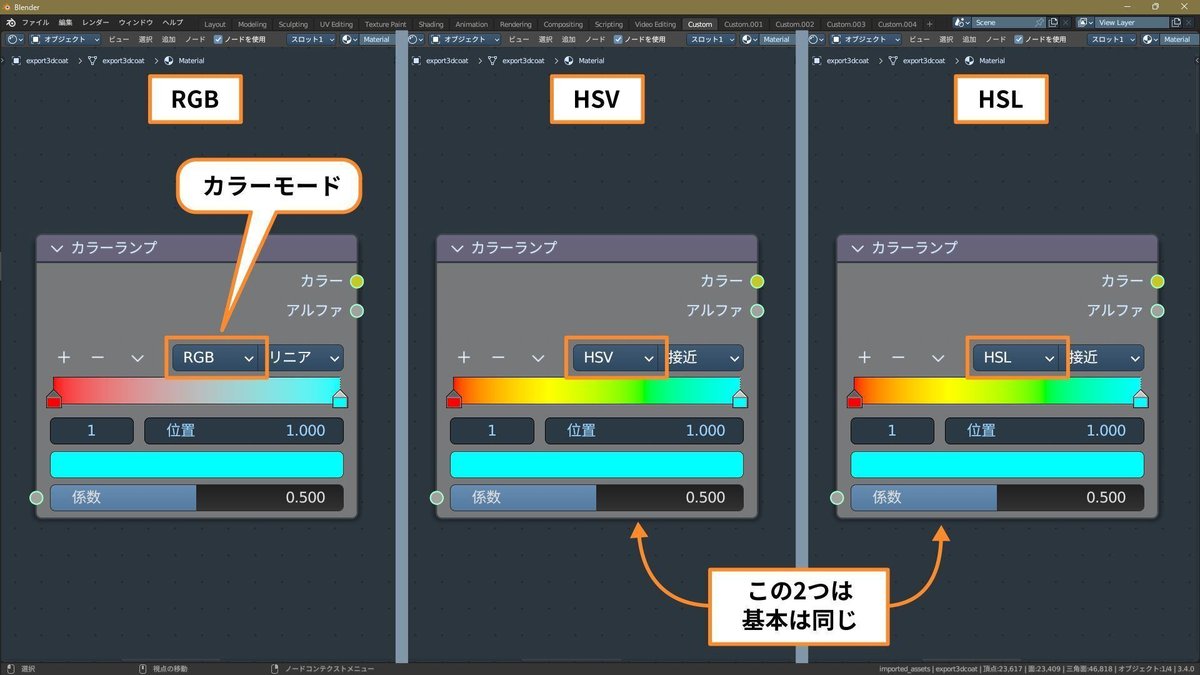
Task: Open the リニア interpolation dropdown
Action: [x=304, y=357]
